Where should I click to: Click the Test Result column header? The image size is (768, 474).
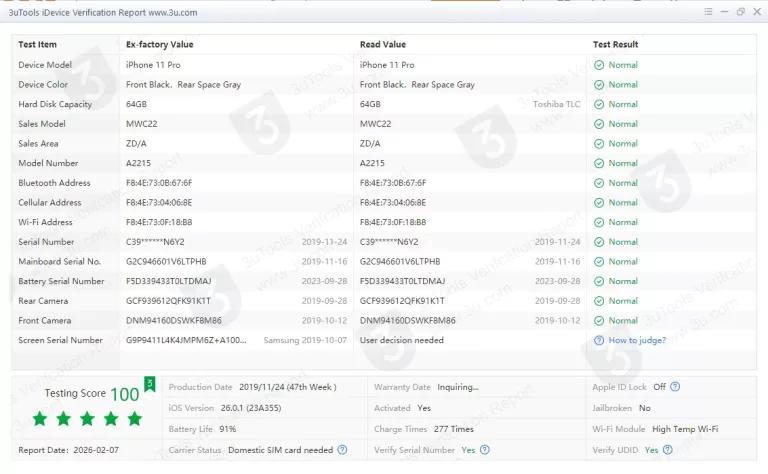point(615,45)
